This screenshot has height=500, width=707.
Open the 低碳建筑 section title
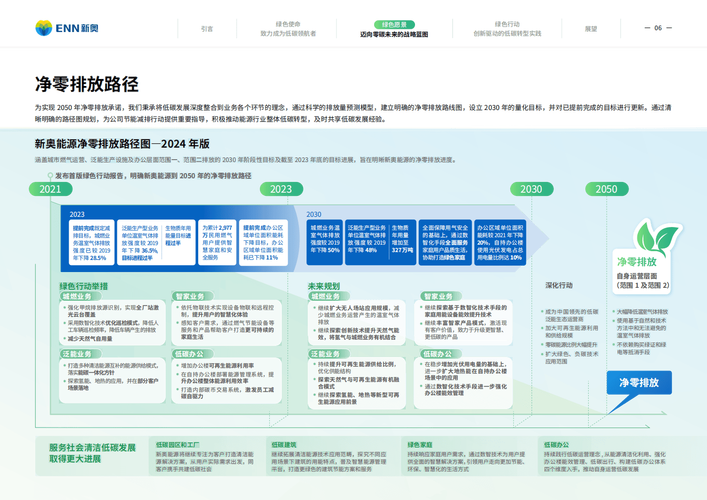pyautogui.click(x=284, y=445)
